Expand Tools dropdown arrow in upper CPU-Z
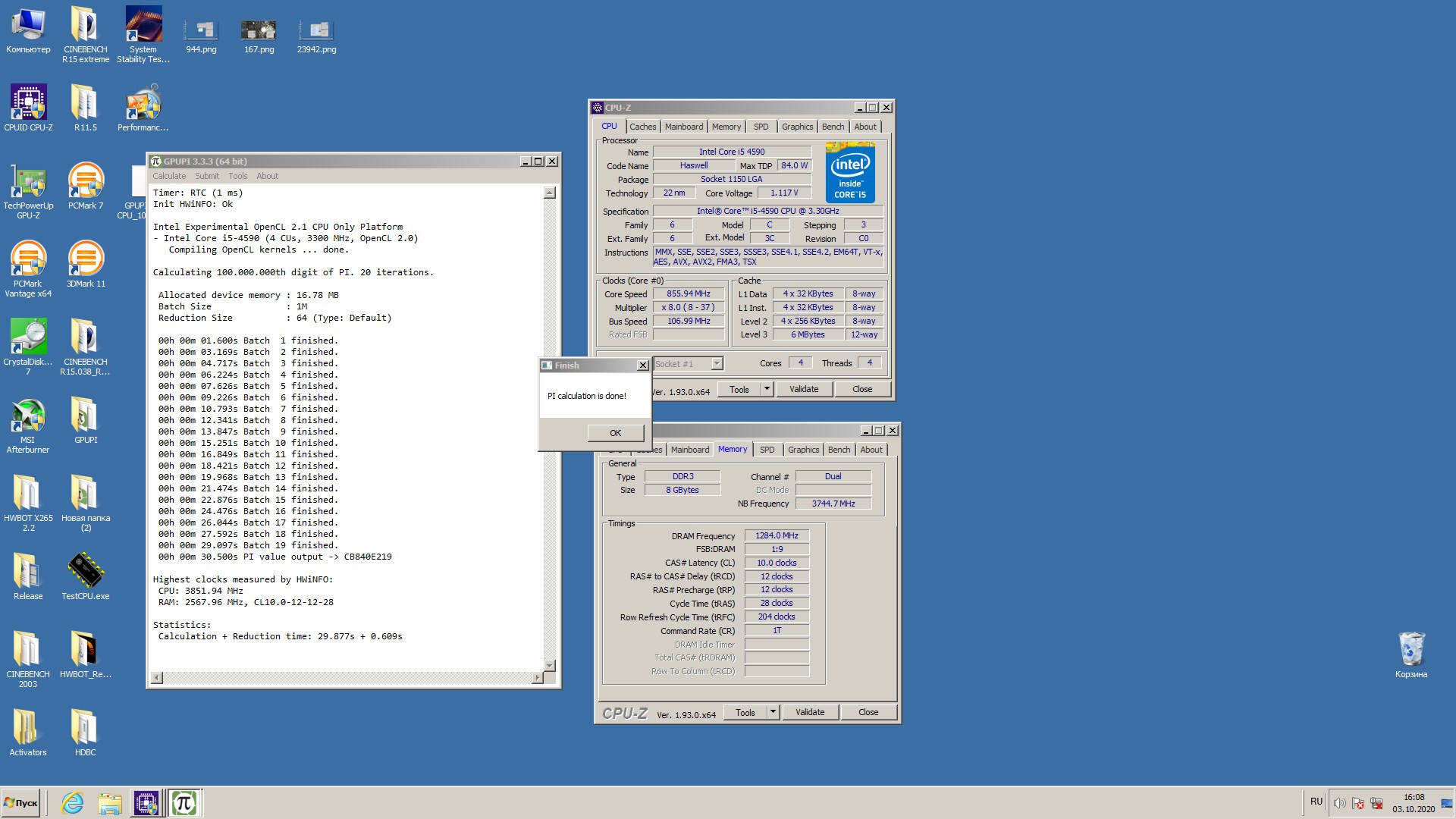 click(767, 389)
